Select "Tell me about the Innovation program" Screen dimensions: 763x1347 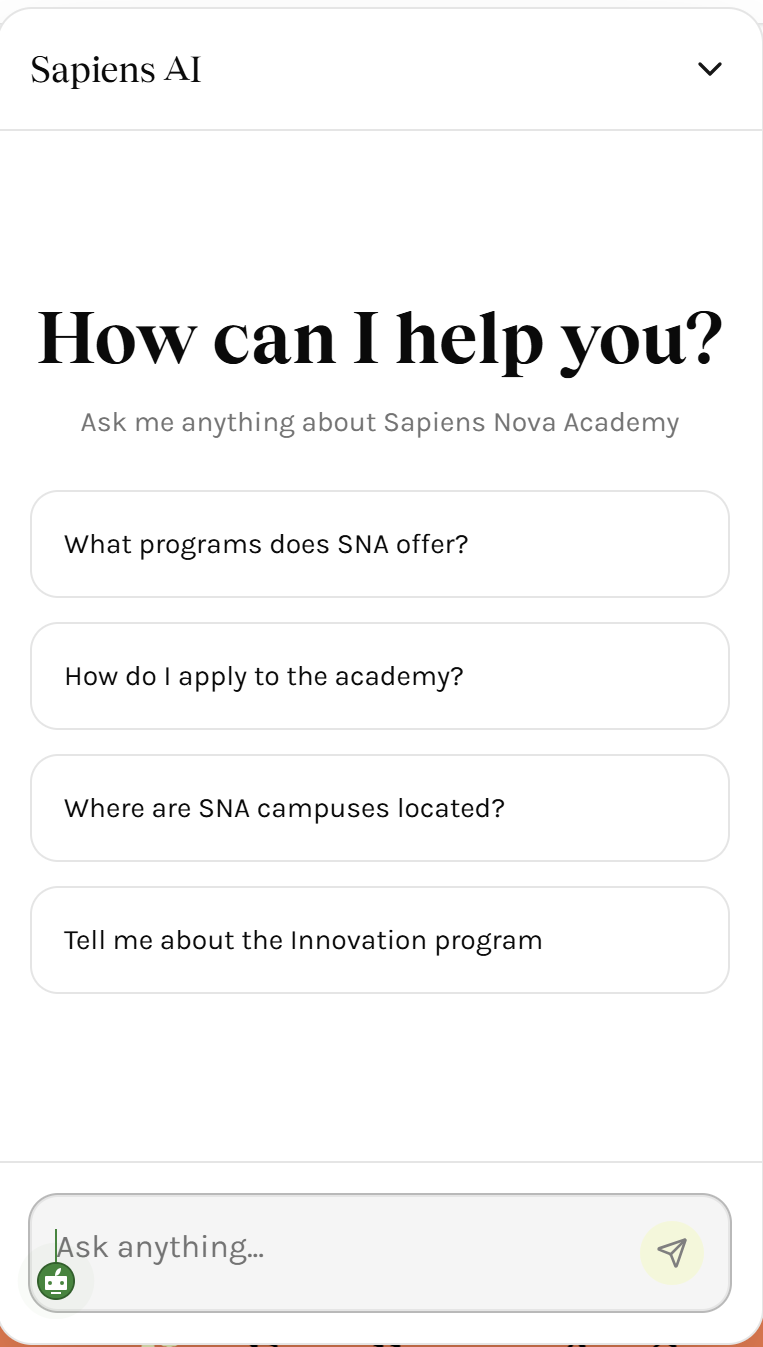(380, 940)
